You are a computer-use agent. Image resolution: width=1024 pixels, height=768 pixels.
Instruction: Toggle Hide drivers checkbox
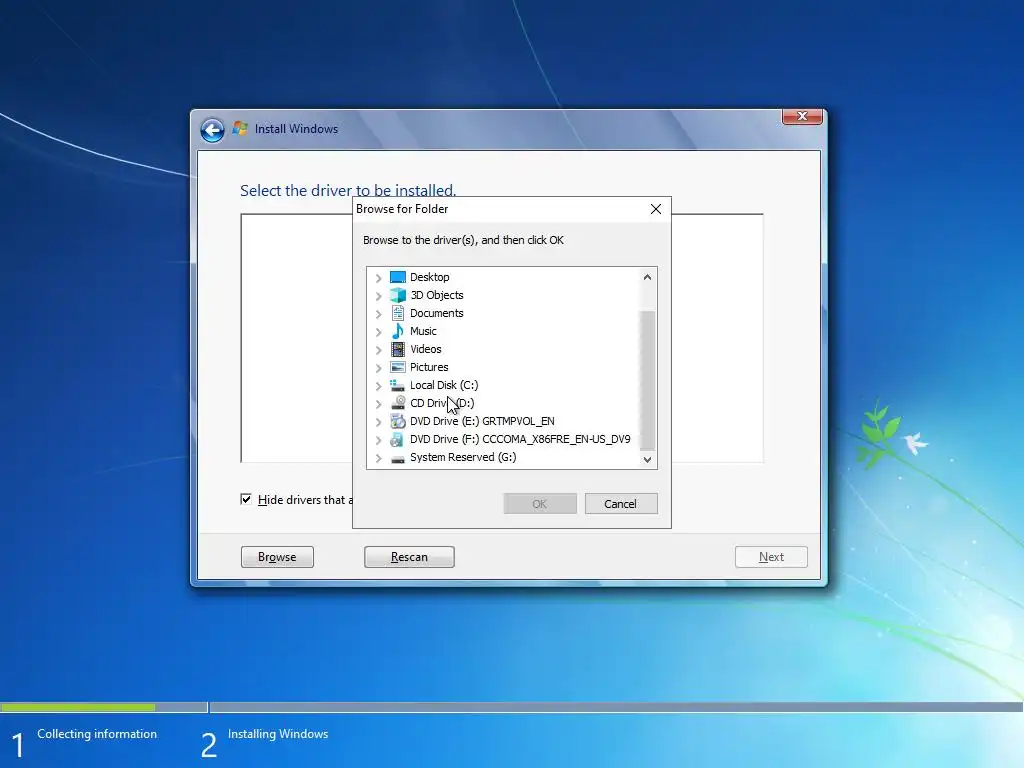coord(246,500)
